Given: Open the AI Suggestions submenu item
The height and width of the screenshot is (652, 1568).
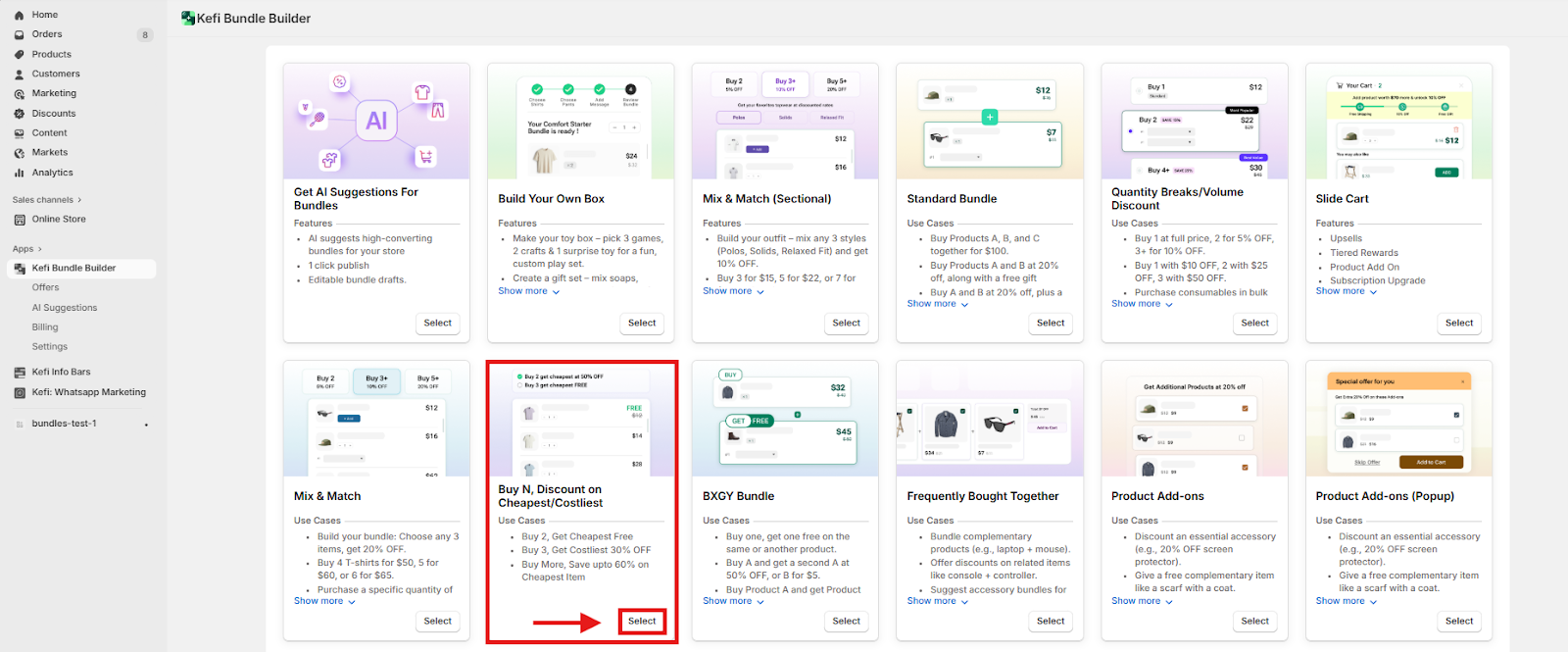Looking at the screenshot, I should (x=65, y=308).
